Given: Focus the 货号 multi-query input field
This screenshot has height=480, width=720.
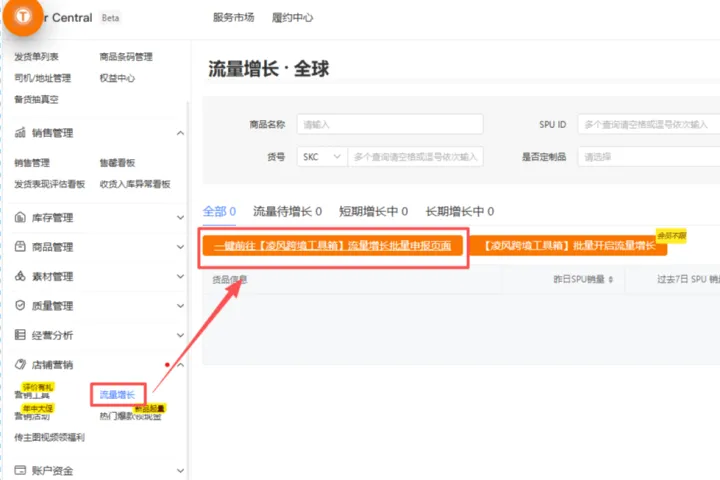Looking at the screenshot, I should [x=416, y=157].
